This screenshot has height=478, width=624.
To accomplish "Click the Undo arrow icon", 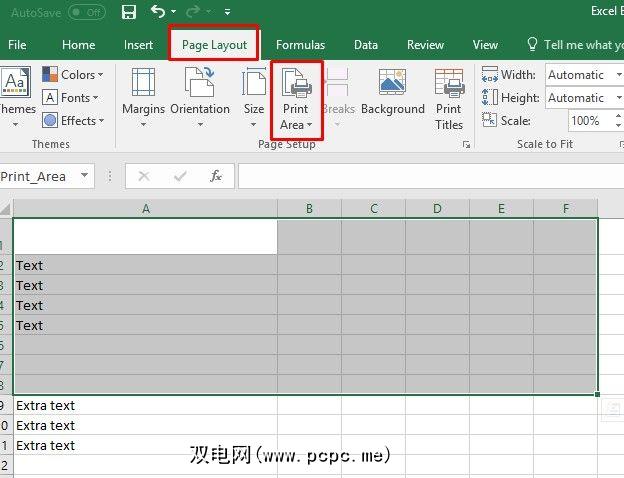I will (158, 12).
